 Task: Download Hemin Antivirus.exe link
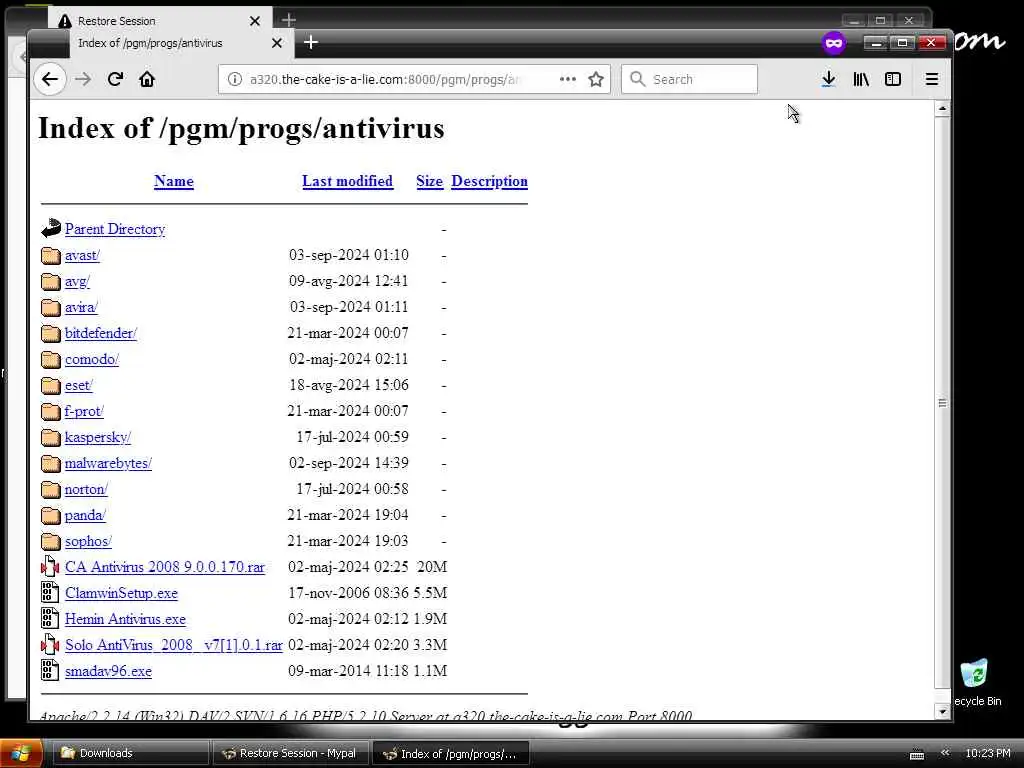point(125,619)
